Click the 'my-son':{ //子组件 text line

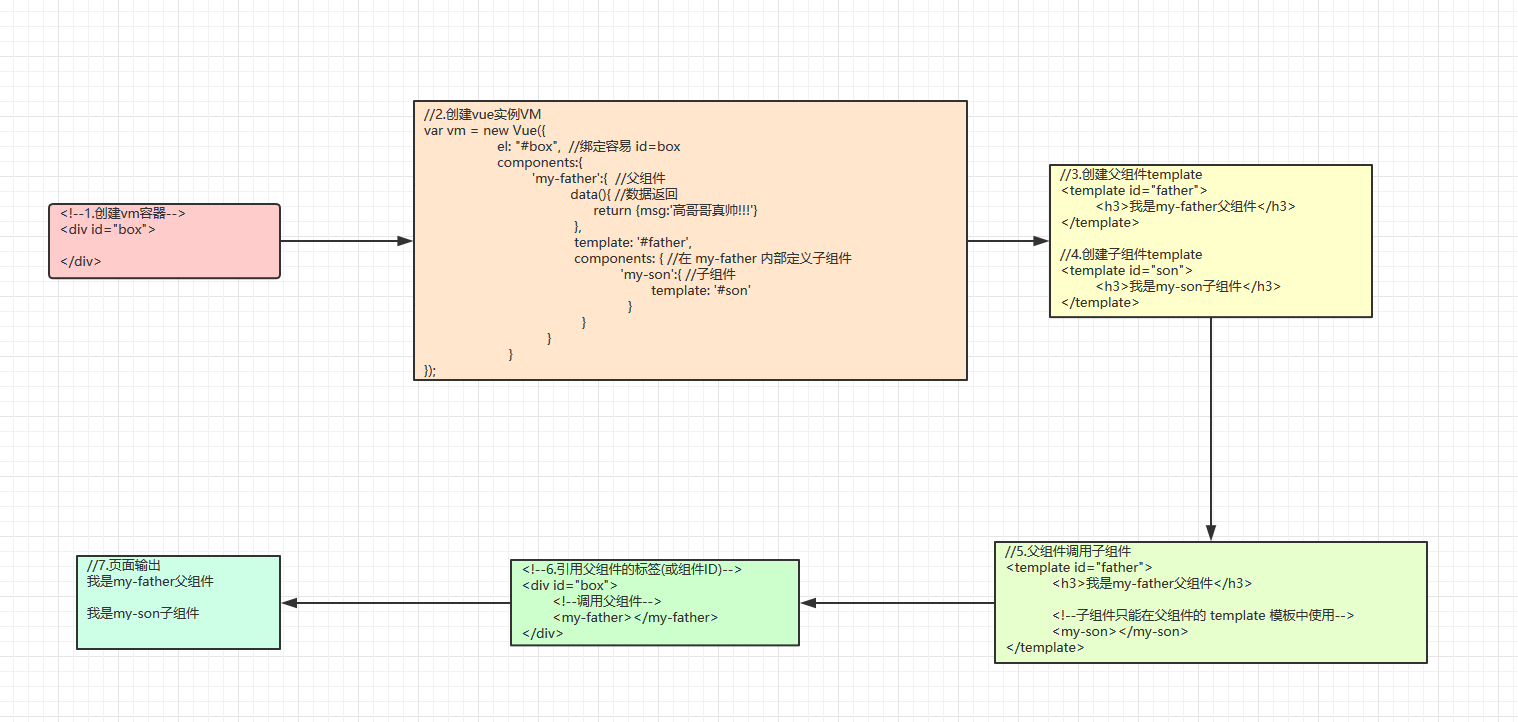pos(678,274)
